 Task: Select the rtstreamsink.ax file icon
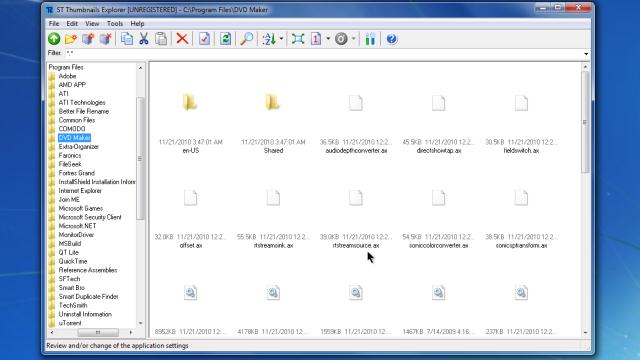[273, 198]
